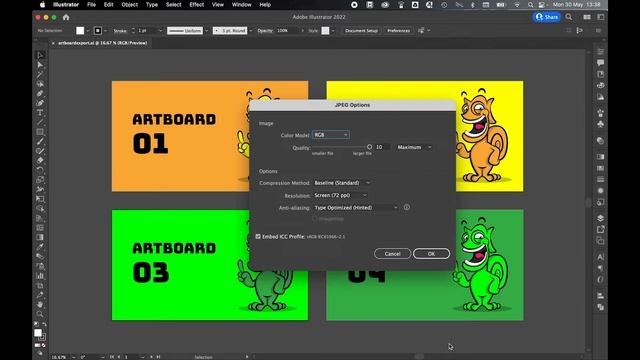
Task: Select the Pen tool
Action: click(x=40, y=93)
